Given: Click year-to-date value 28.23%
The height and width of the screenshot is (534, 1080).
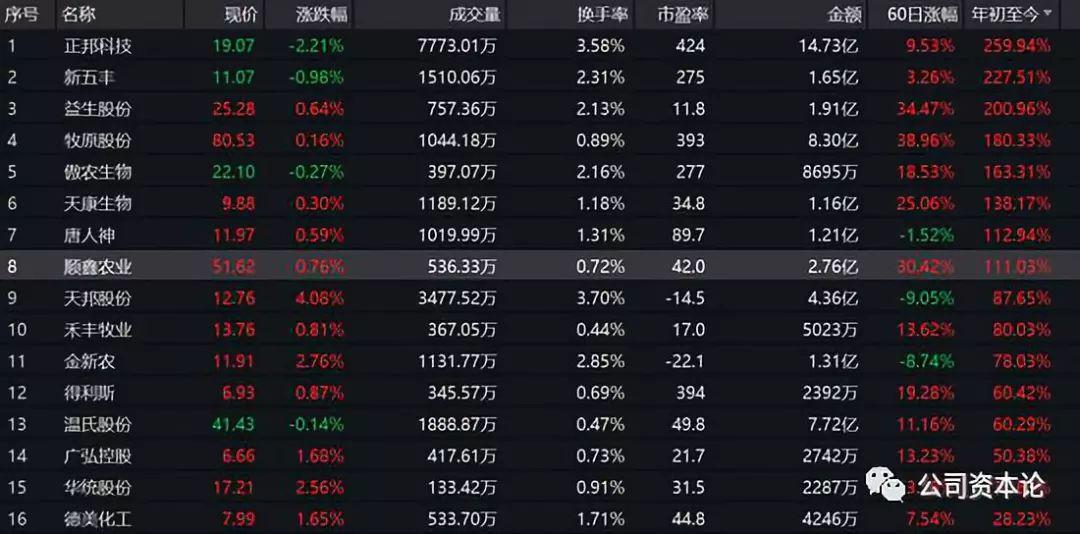Looking at the screenshot, I should tap(1021, 519).
